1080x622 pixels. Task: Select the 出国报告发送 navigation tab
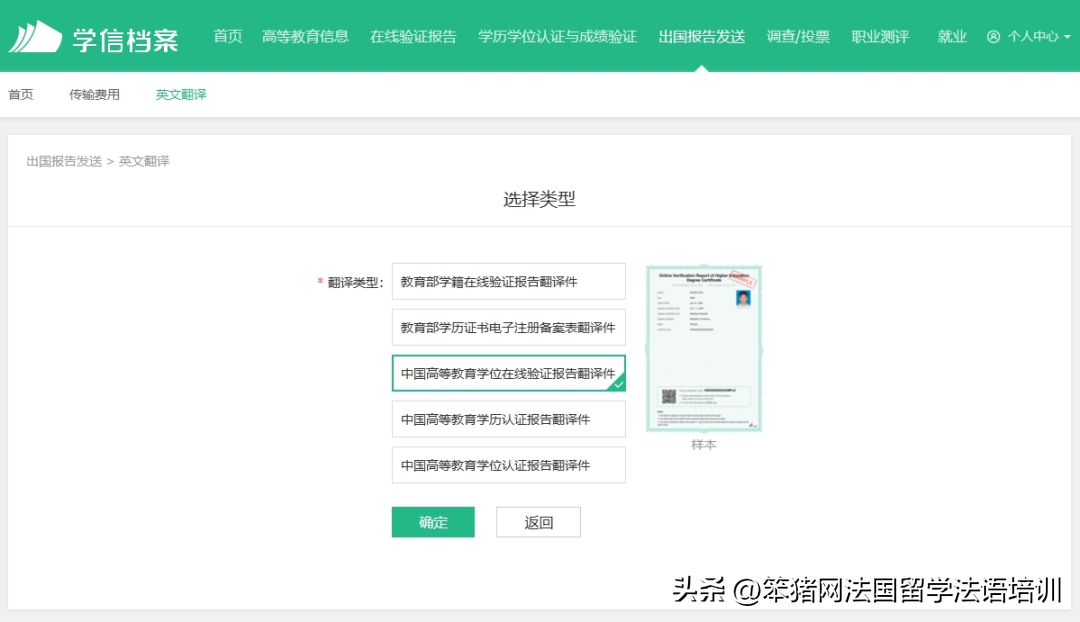click(702, 37)
